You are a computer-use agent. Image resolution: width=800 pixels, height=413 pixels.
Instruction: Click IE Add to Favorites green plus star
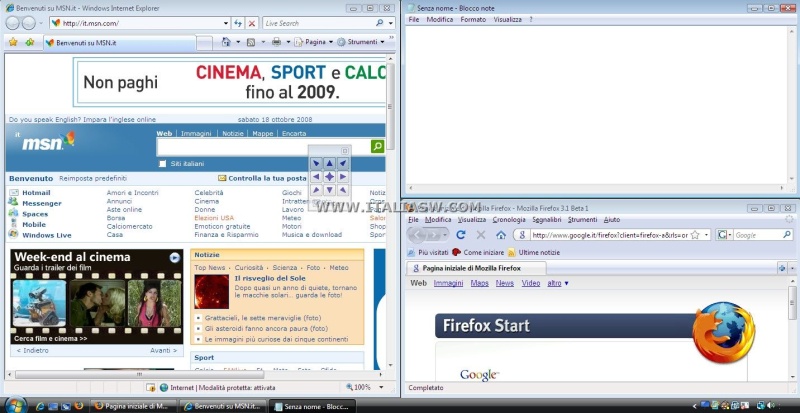pyautogui.click(x=30, y=42)
